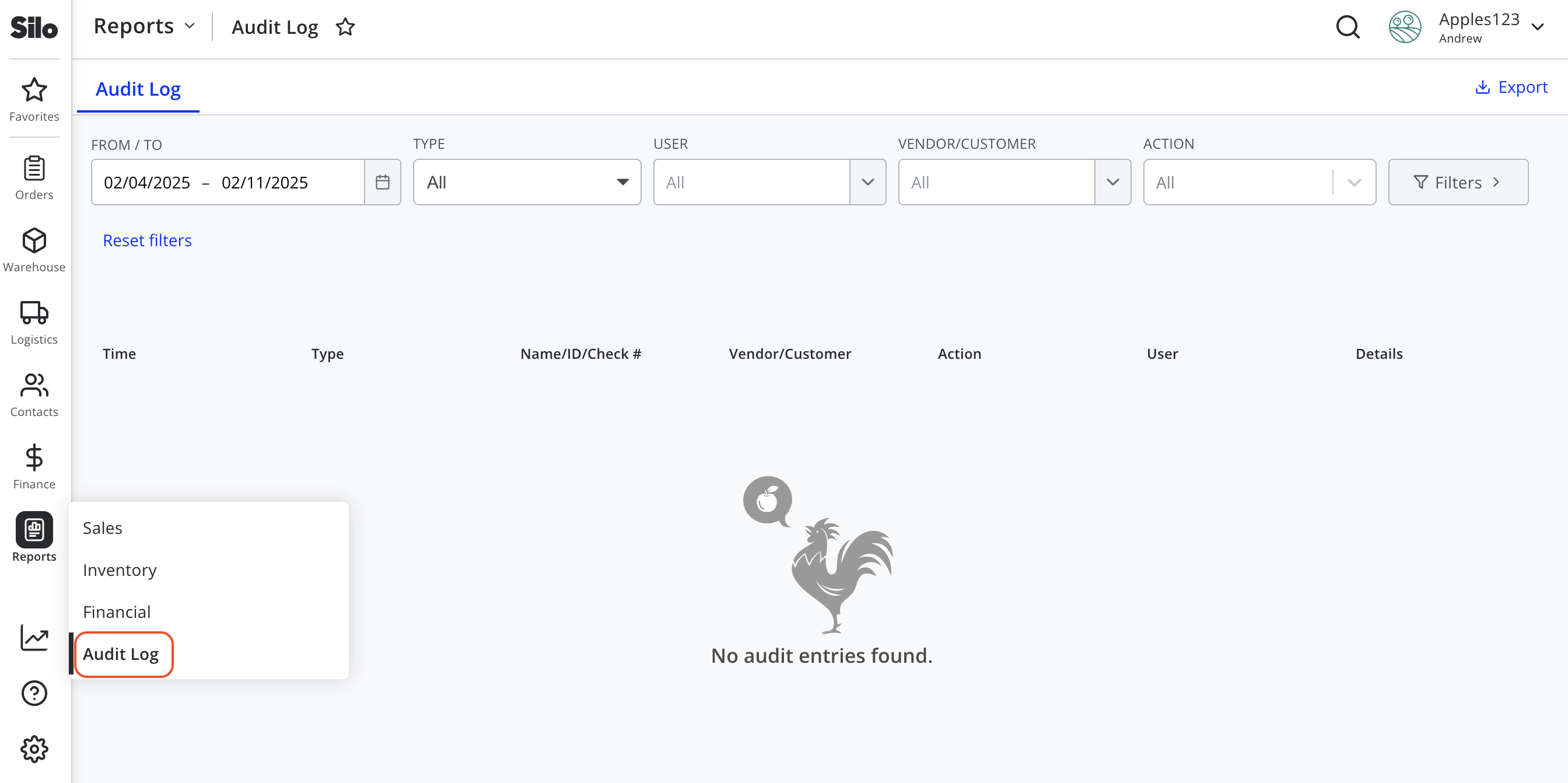This screenshot has width=1568, height=783.
Task: Select Financial from the Reports menu
Action: [117, 612]
